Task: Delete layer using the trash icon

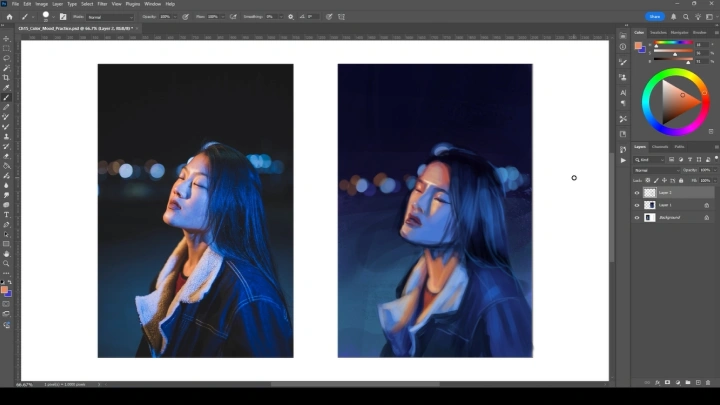Action: pyautogui.click(x=707, y=382)
